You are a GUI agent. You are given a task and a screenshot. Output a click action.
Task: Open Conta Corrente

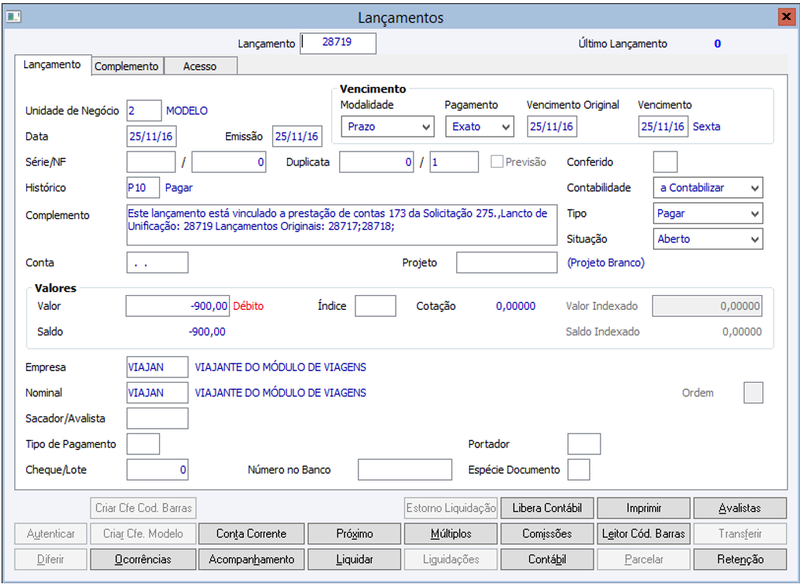(x=251, y=534)
